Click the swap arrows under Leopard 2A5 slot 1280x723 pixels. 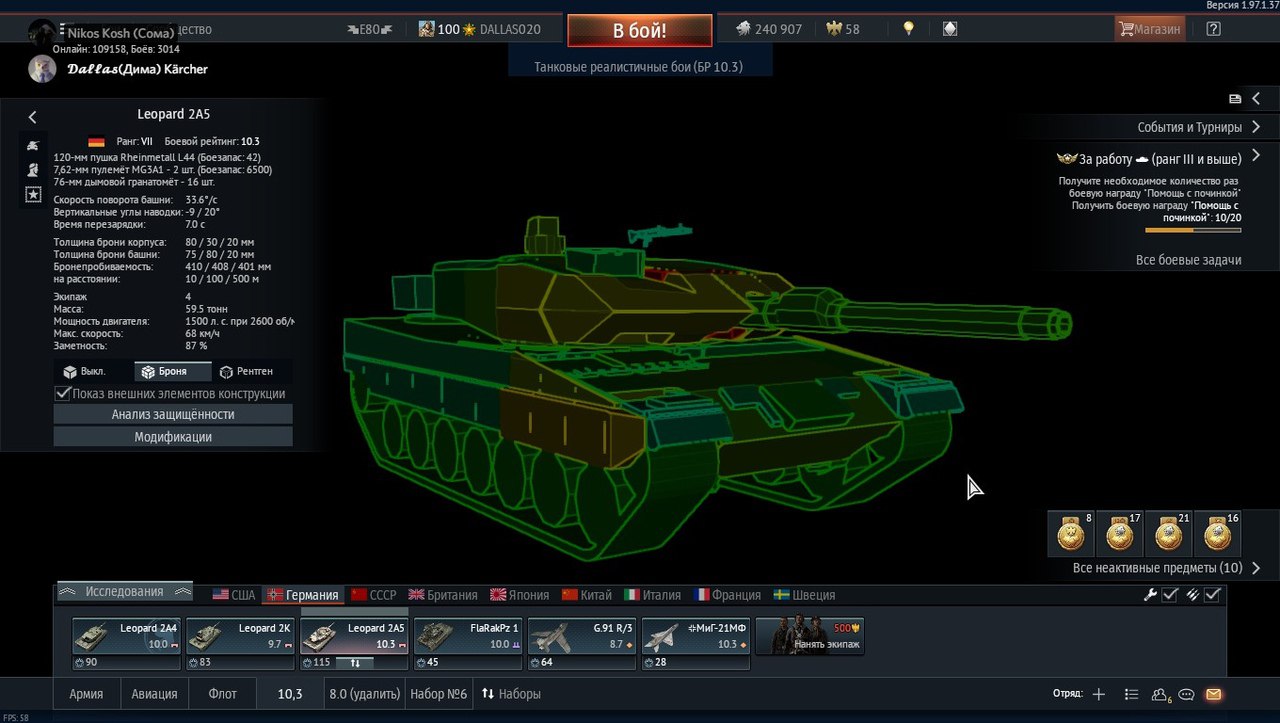(355, 662)
